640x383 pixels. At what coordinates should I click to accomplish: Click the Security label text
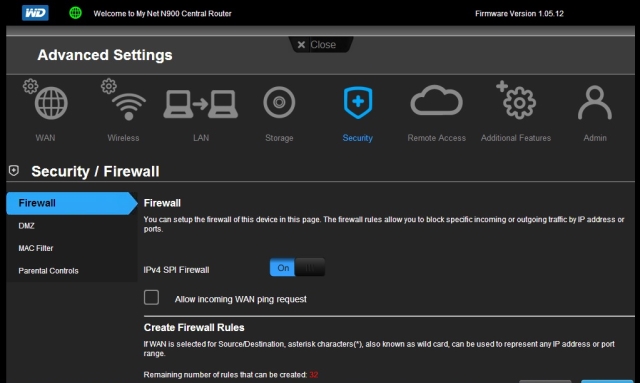[x=358, y=138]
